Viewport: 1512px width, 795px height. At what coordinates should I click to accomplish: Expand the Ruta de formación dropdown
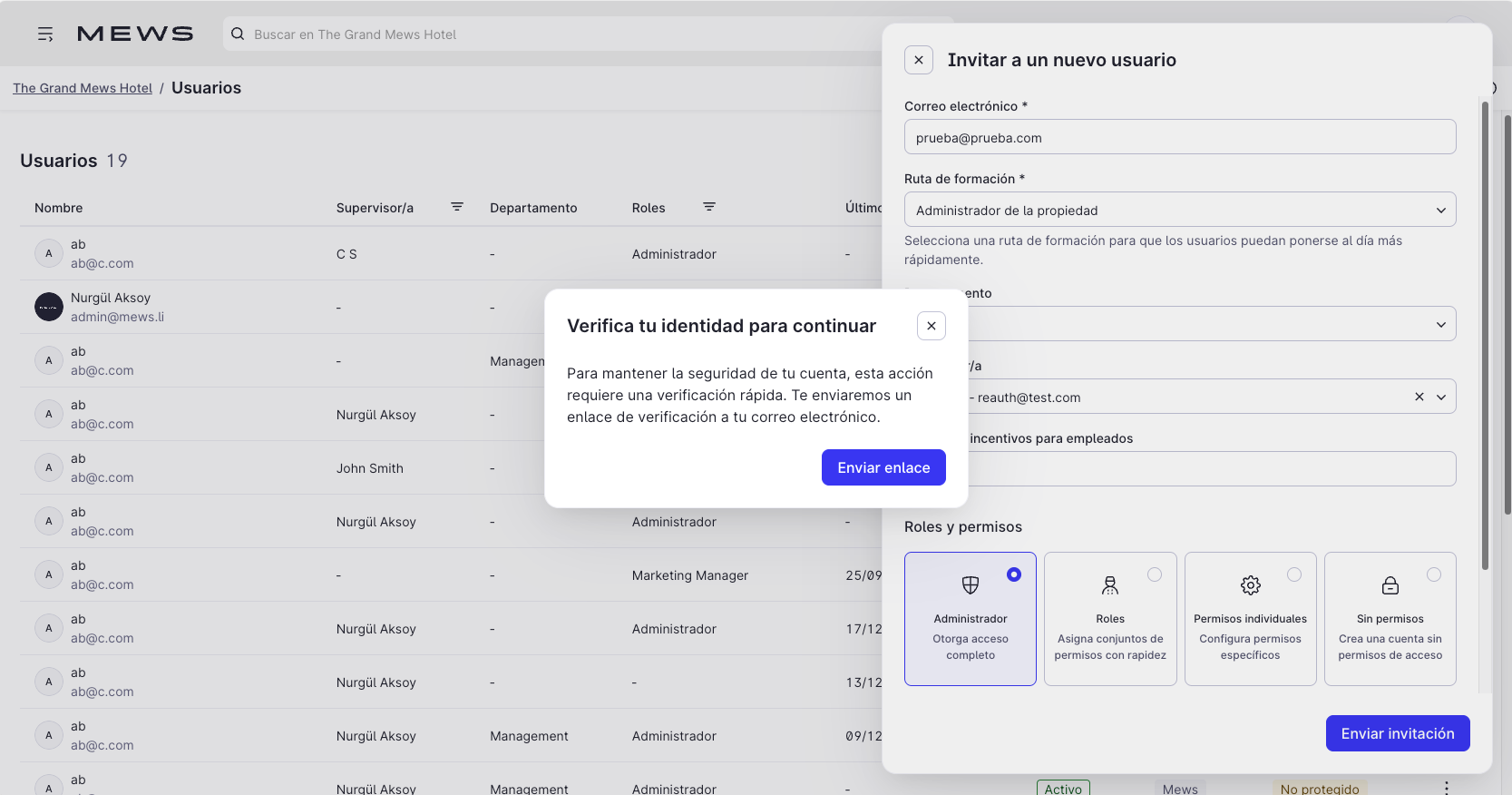(x=1440, y=211)
